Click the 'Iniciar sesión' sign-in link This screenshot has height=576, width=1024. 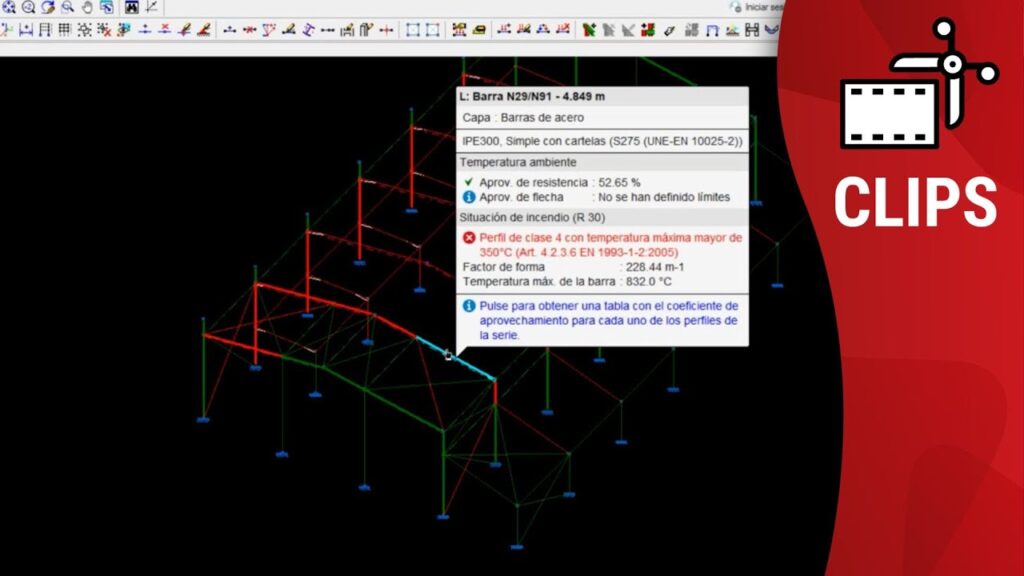tap(760, 7)
